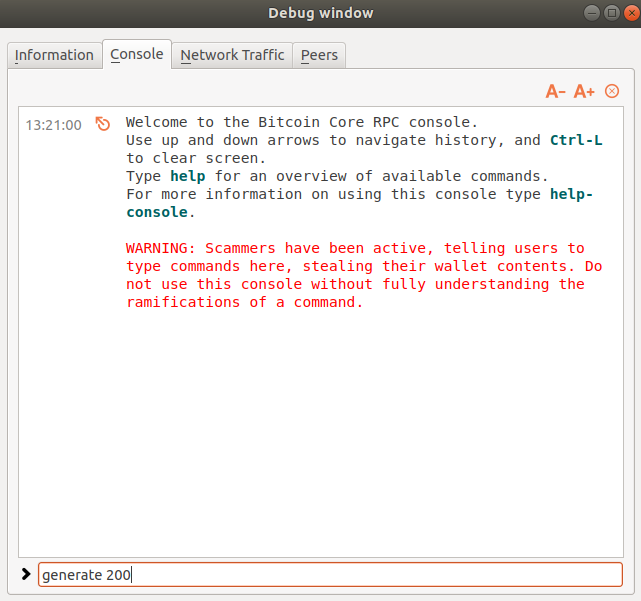The image size is (641, 601).
Task: Click the "Debug window" title bar
Action: point(320,13)
